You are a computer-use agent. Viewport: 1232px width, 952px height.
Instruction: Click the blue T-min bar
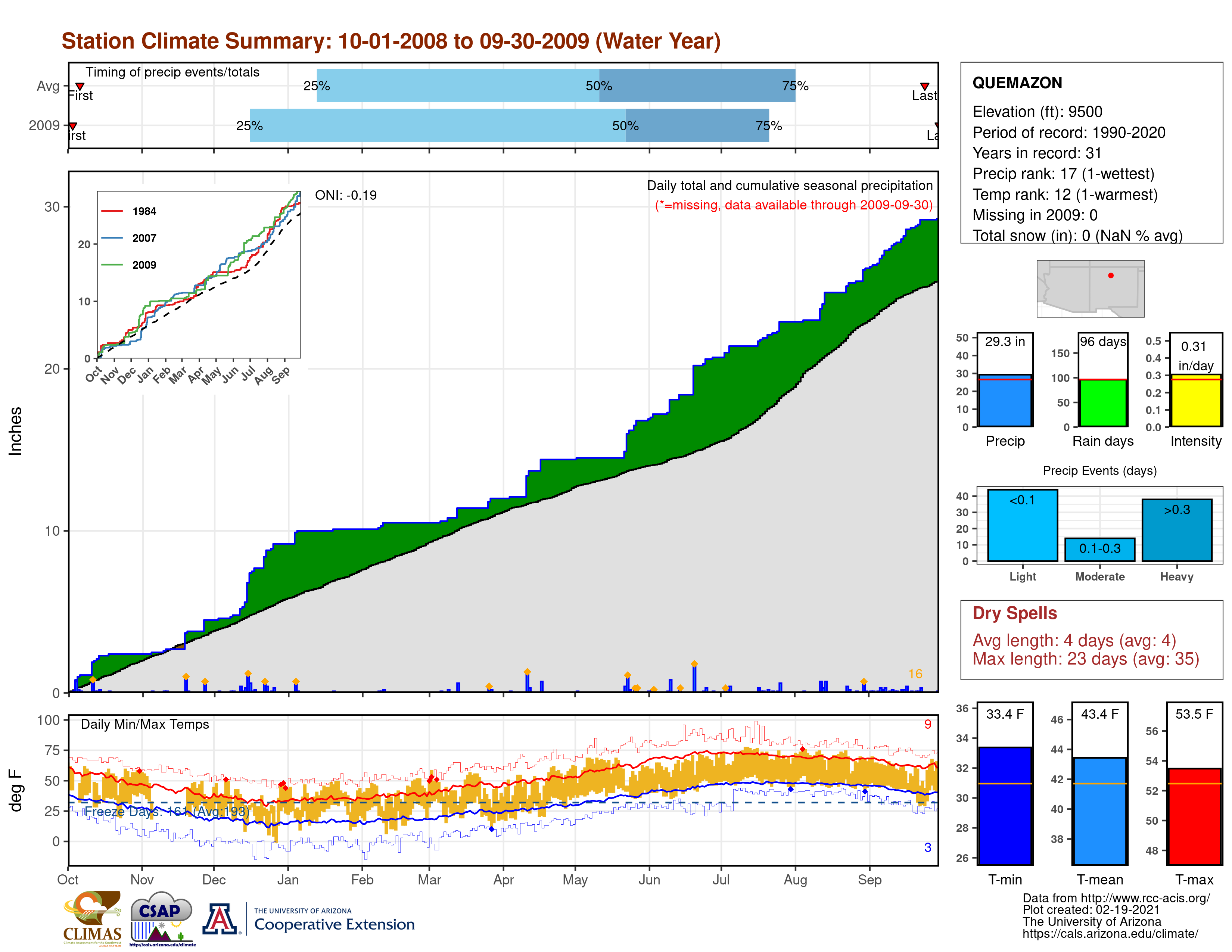1005,806
